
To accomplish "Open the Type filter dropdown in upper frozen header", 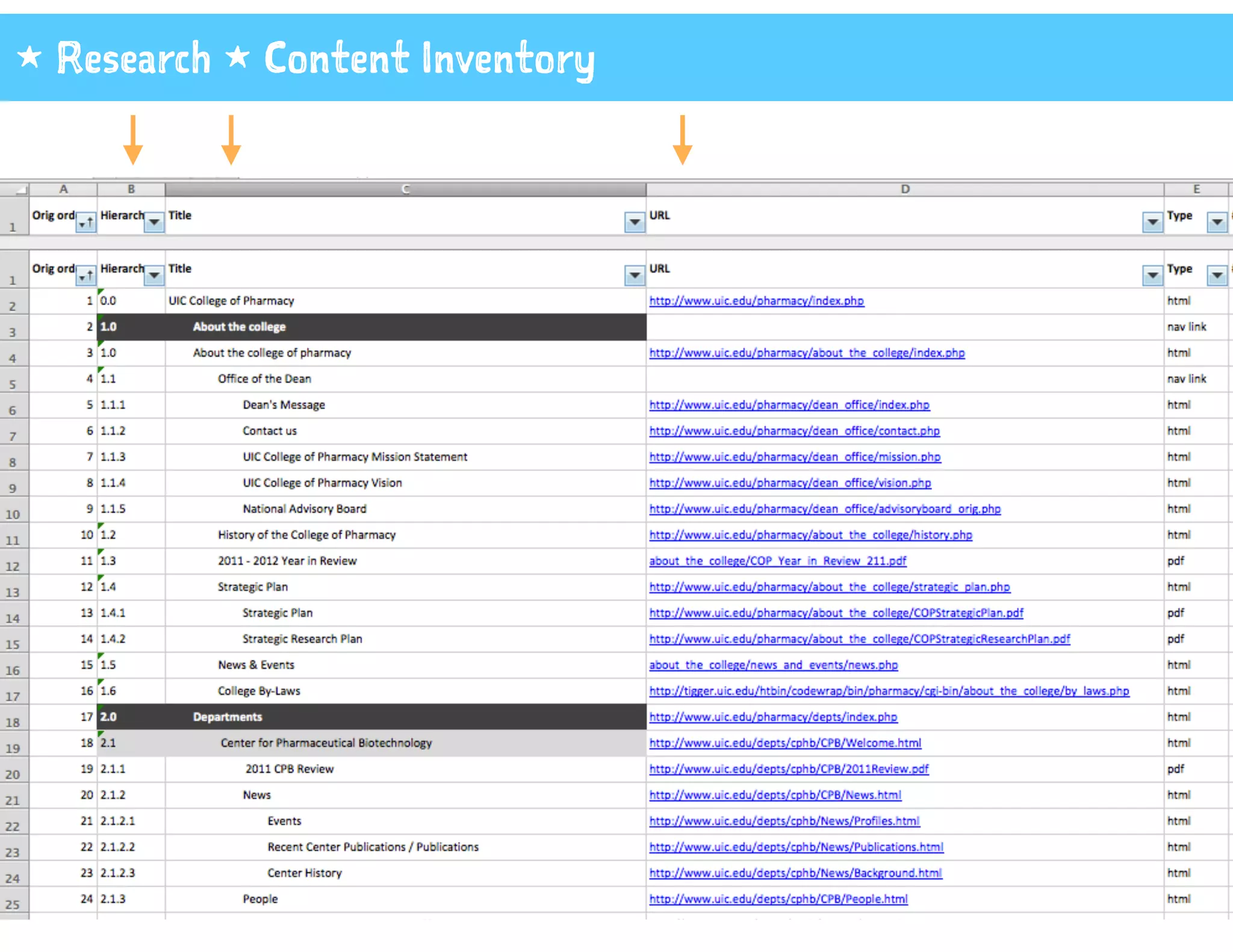I will pyautogui.click(x=1217, y=223).
